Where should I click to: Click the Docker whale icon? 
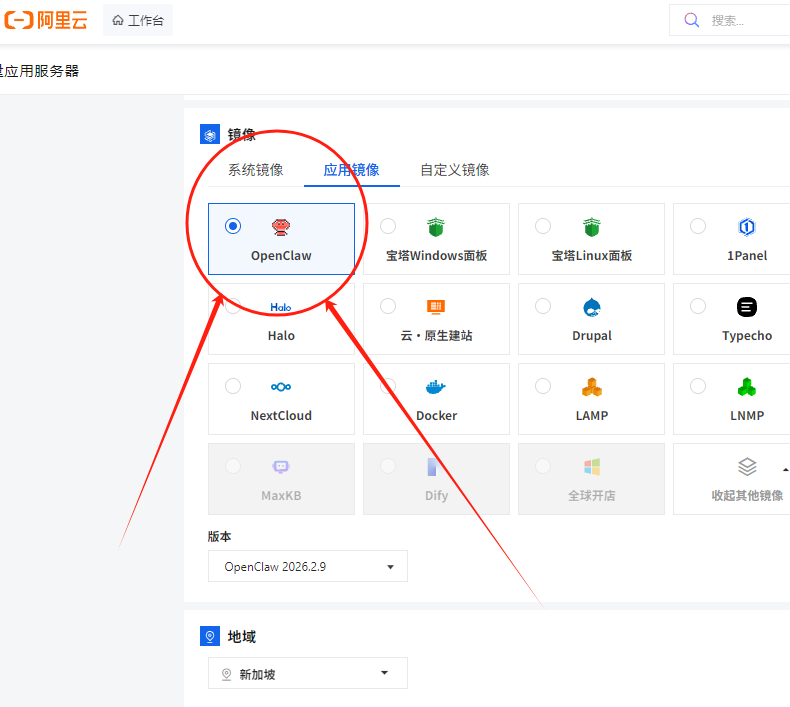tap(436, 387)
